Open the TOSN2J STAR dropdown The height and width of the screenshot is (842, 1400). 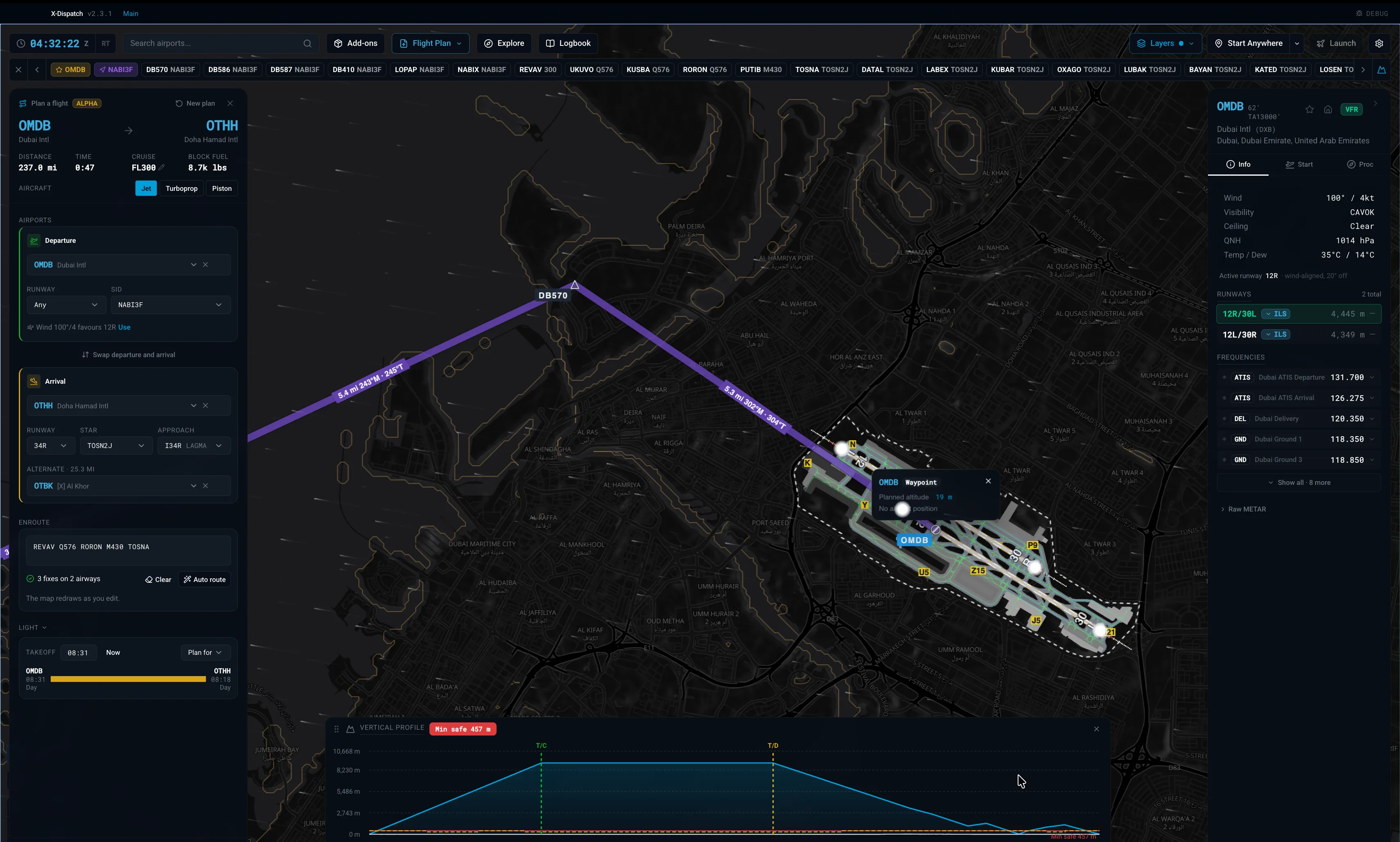(116, 446)
